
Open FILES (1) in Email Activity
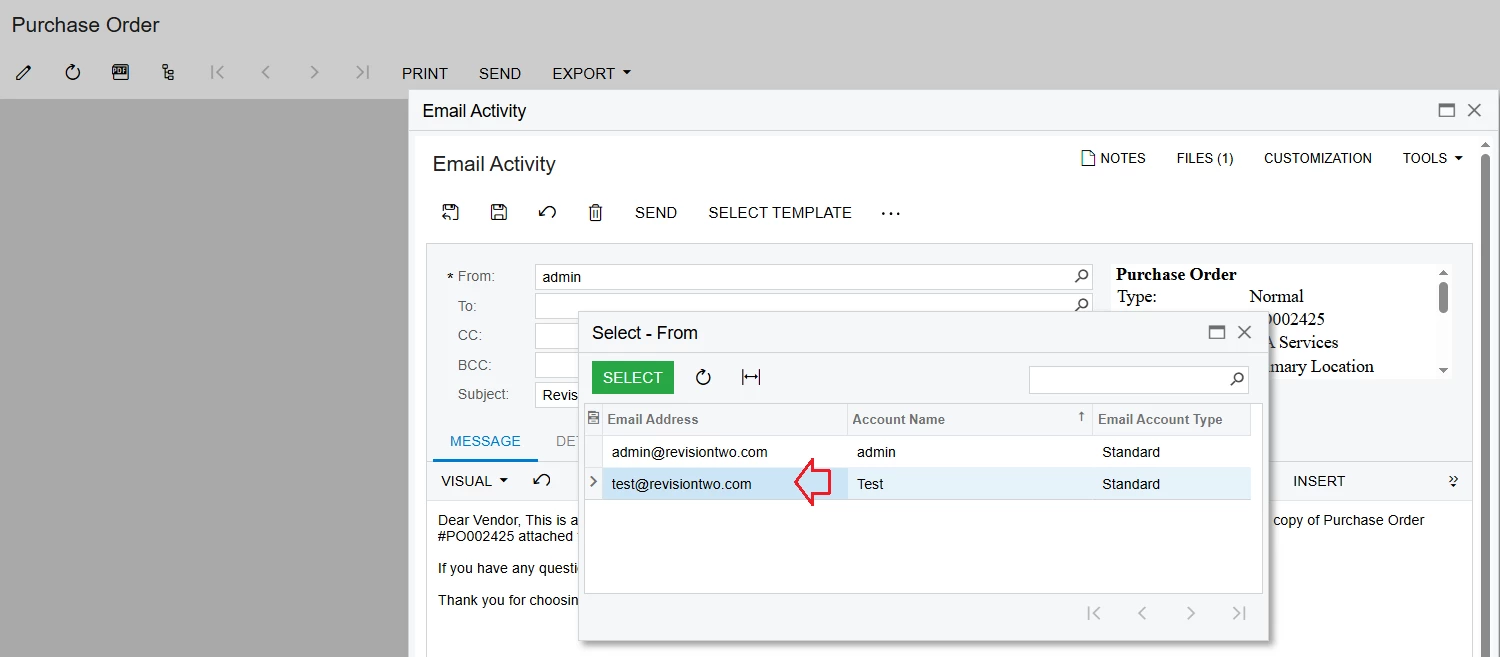[x=1205, y=158]
